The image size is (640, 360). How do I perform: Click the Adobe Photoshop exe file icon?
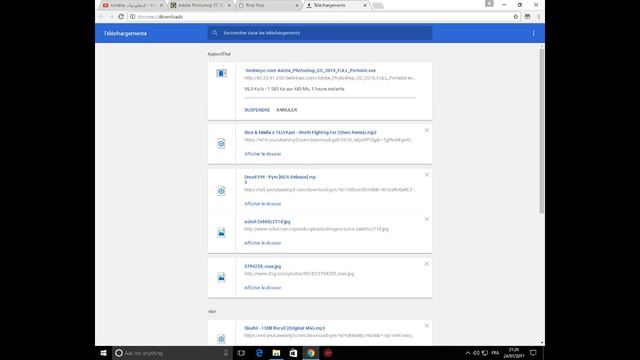point(221,73)
